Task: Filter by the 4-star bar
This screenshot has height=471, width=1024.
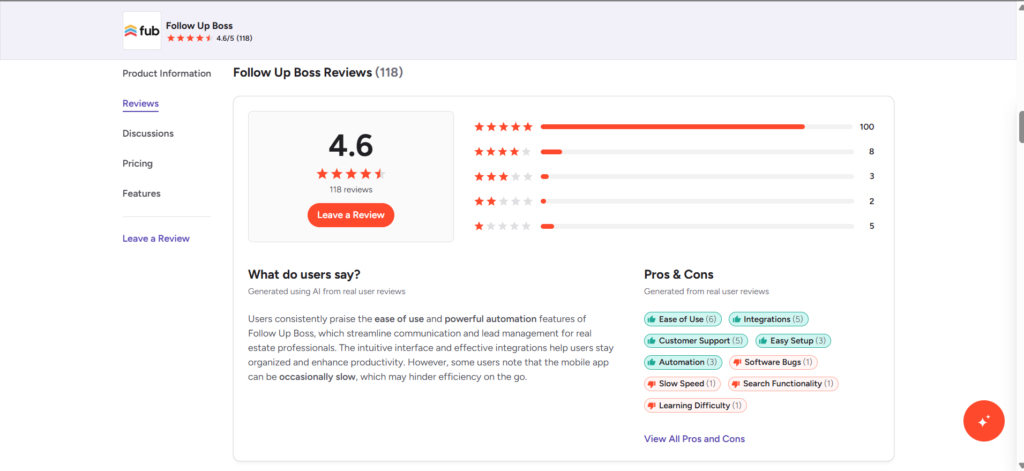Action: (x=697, y=152)
